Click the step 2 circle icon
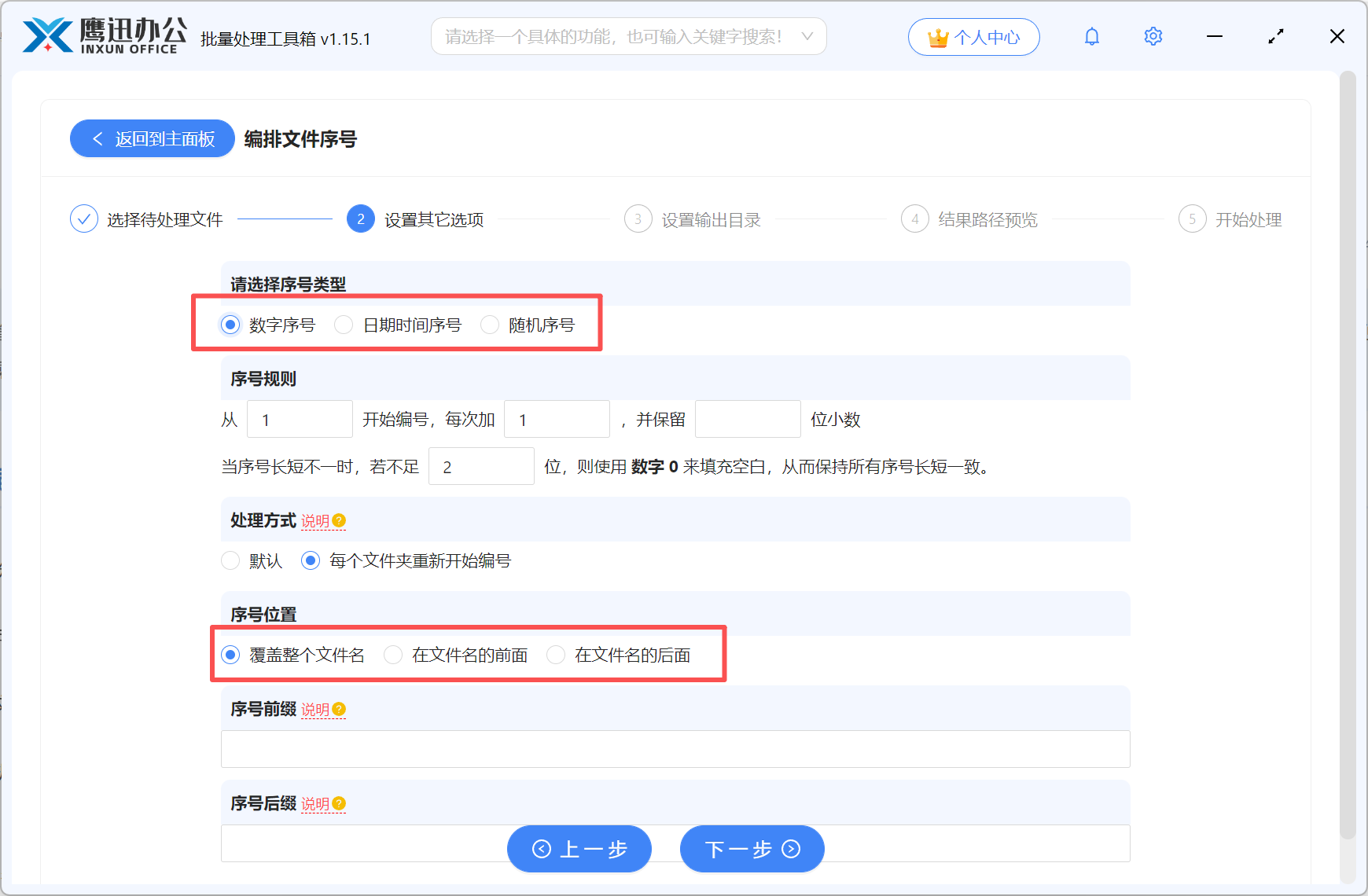Image resolution: width=1368 pixels, height=896 pixels. coord(361,219)
